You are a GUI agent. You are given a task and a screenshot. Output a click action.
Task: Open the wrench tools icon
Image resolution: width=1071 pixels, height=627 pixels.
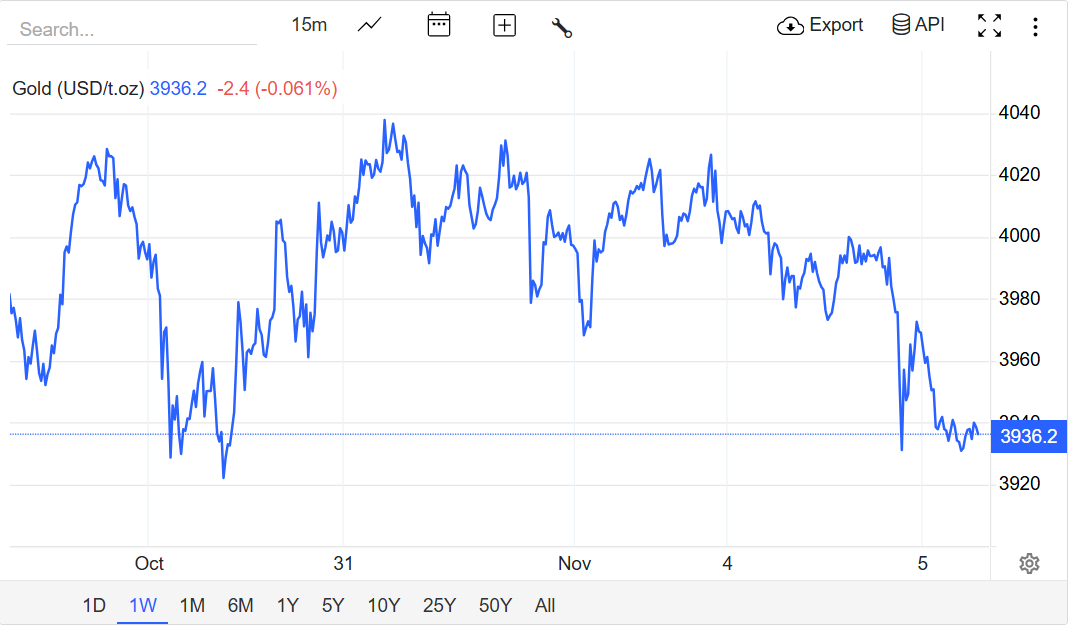pos(562,27)
